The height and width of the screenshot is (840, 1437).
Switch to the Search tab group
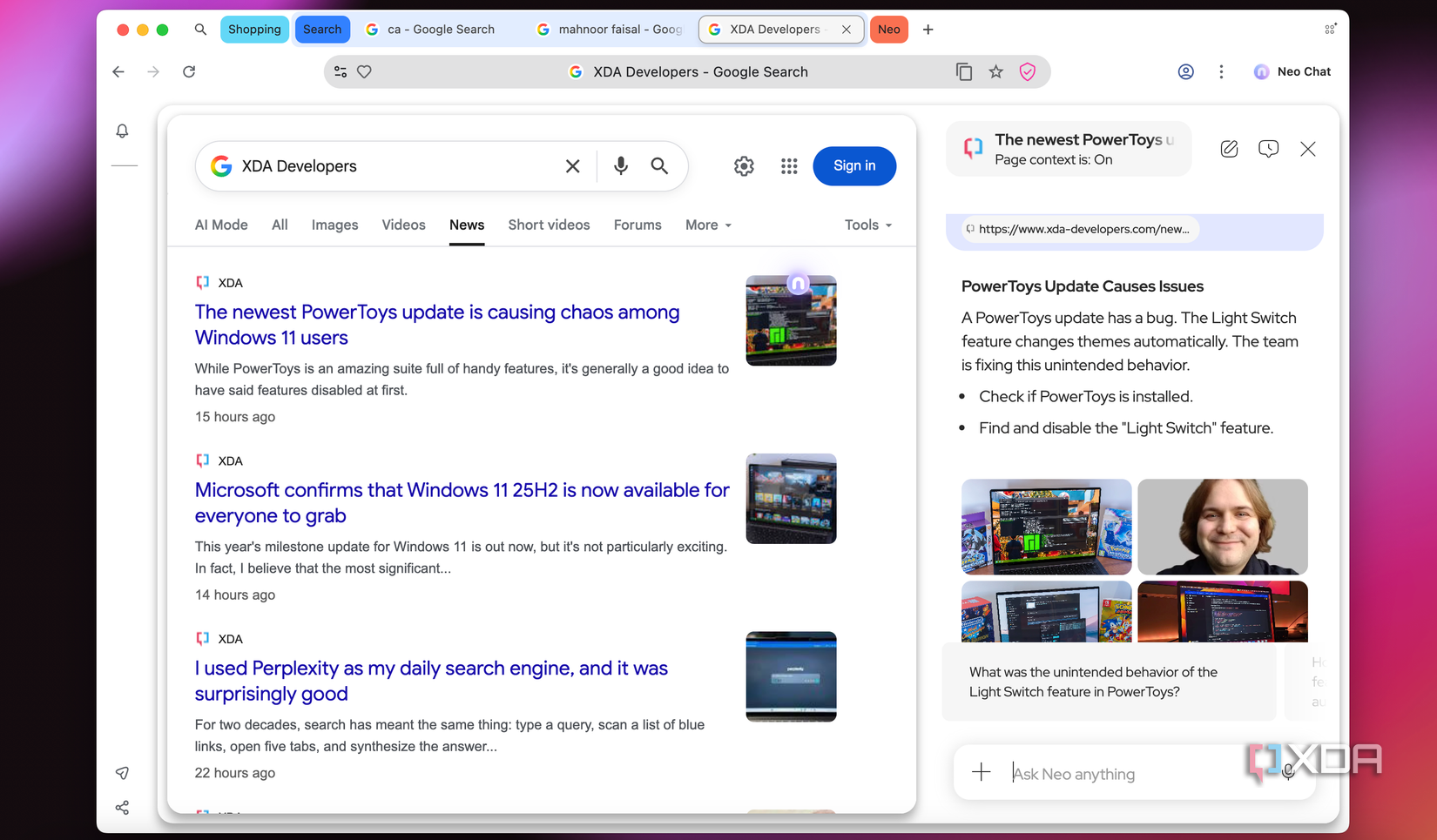coord(322,30)
